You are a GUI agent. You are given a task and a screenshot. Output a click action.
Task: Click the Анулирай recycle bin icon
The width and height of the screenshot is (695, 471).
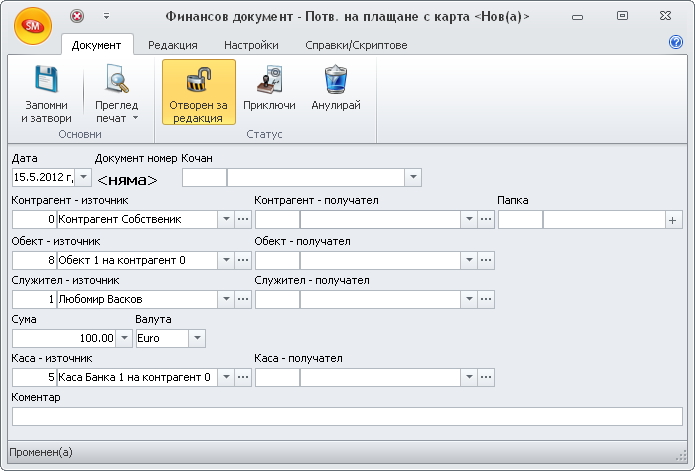(336, 79)
